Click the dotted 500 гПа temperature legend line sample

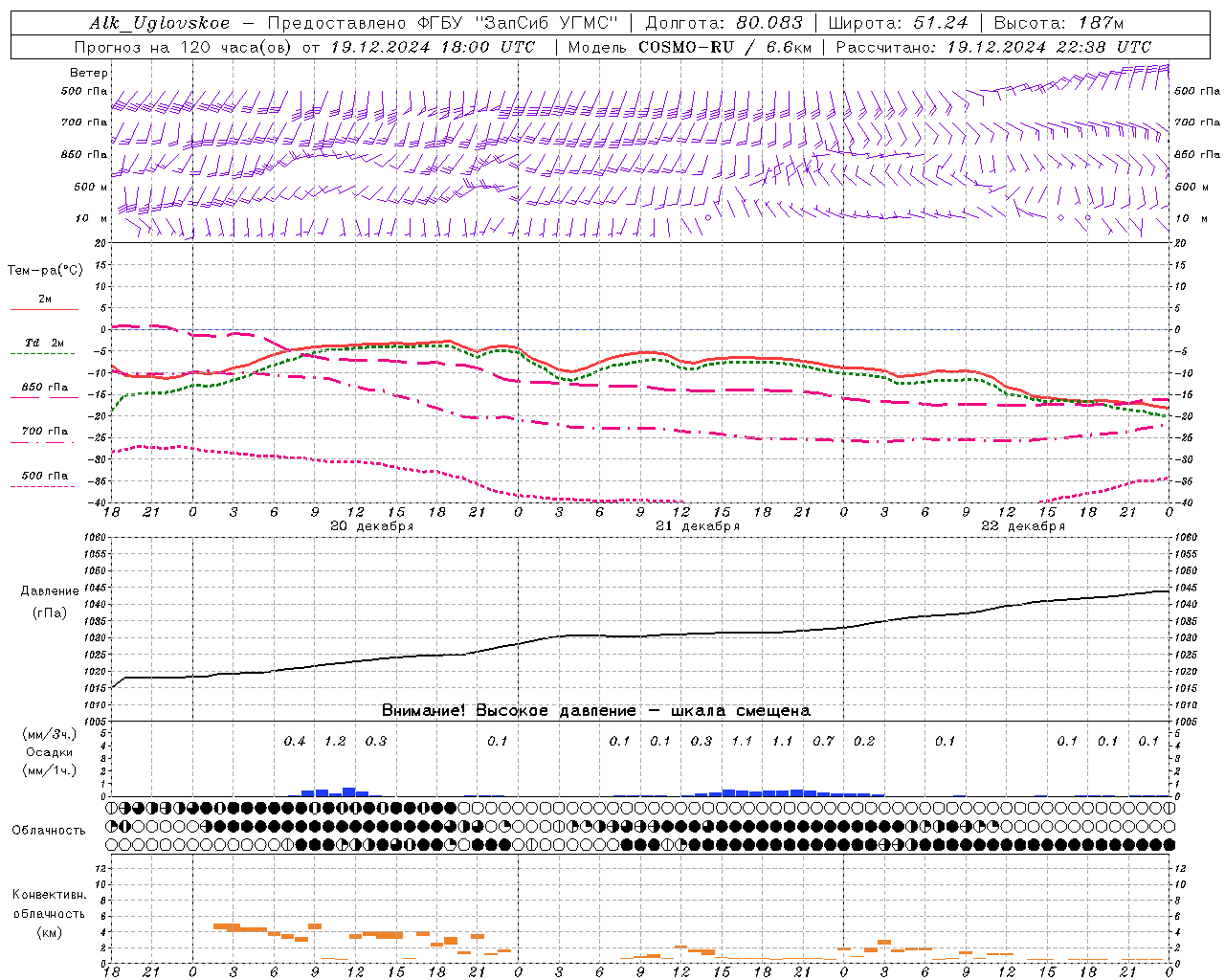click(x=42, y=487)
